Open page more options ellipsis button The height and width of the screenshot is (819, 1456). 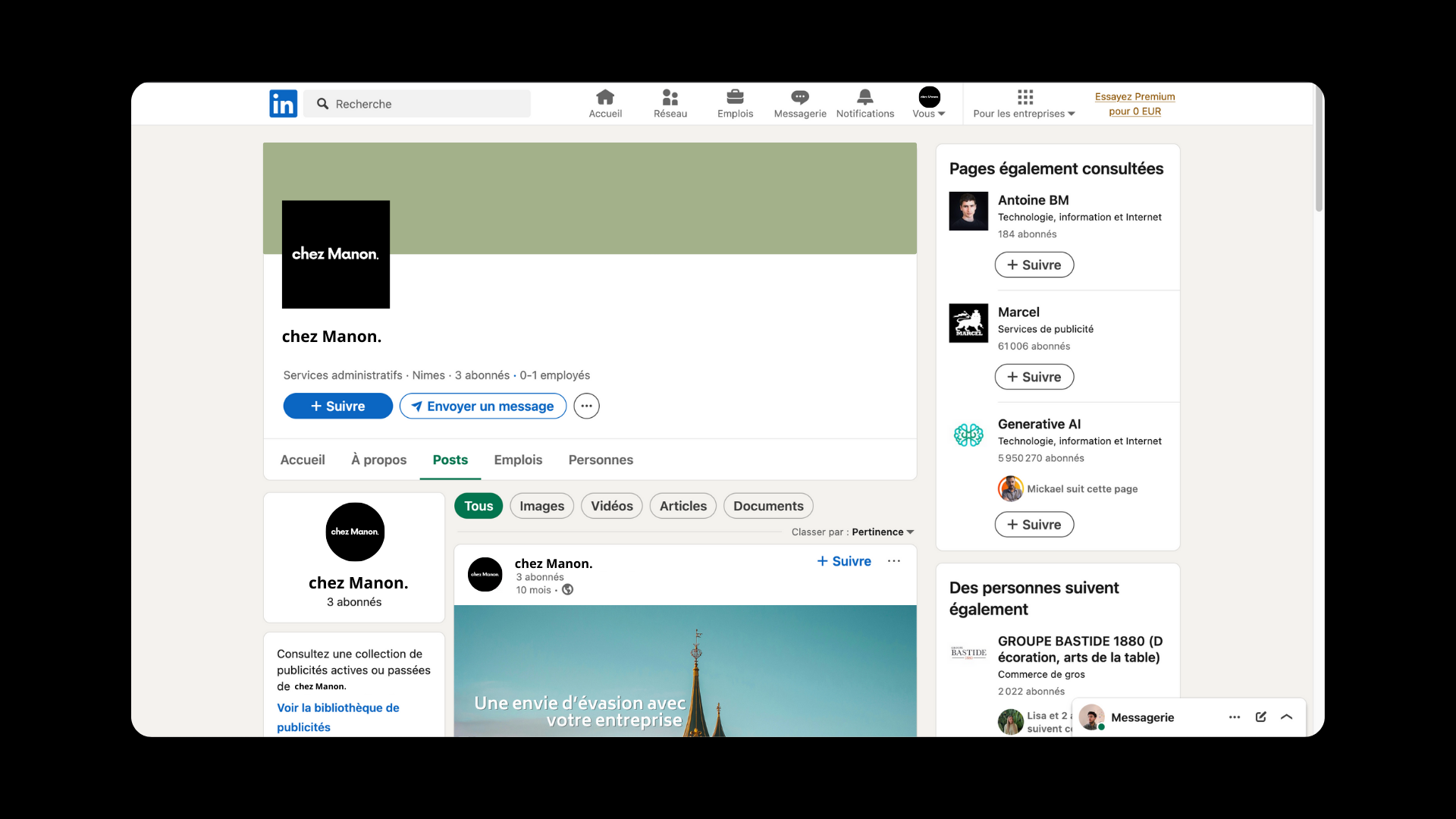point(586,406)
